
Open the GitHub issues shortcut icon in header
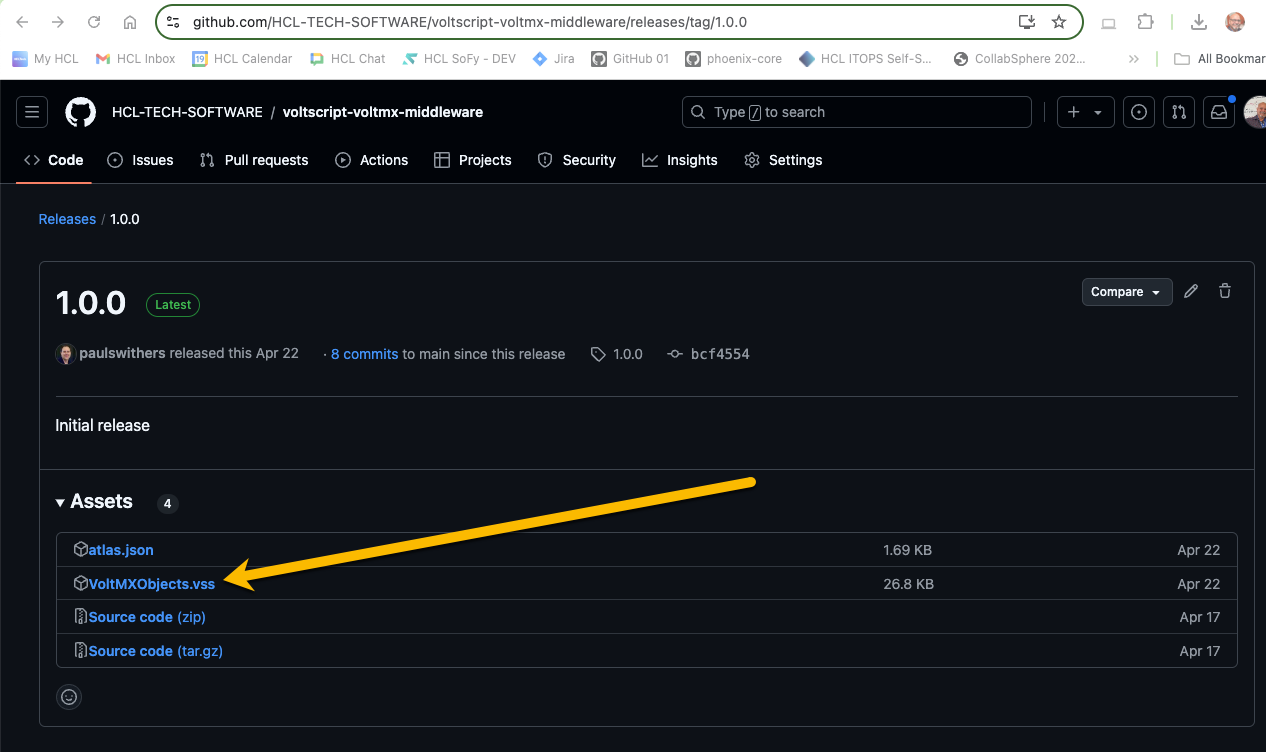[1138, 112]
